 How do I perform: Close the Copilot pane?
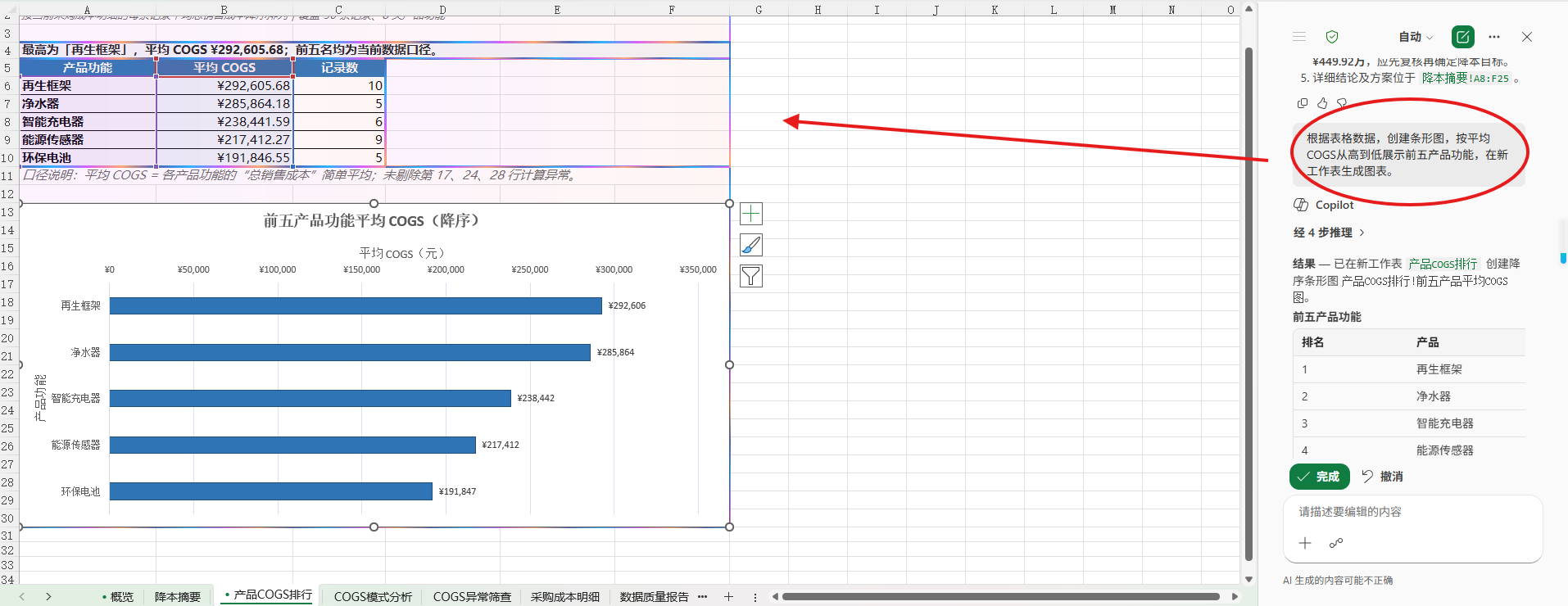(1527, 37)
